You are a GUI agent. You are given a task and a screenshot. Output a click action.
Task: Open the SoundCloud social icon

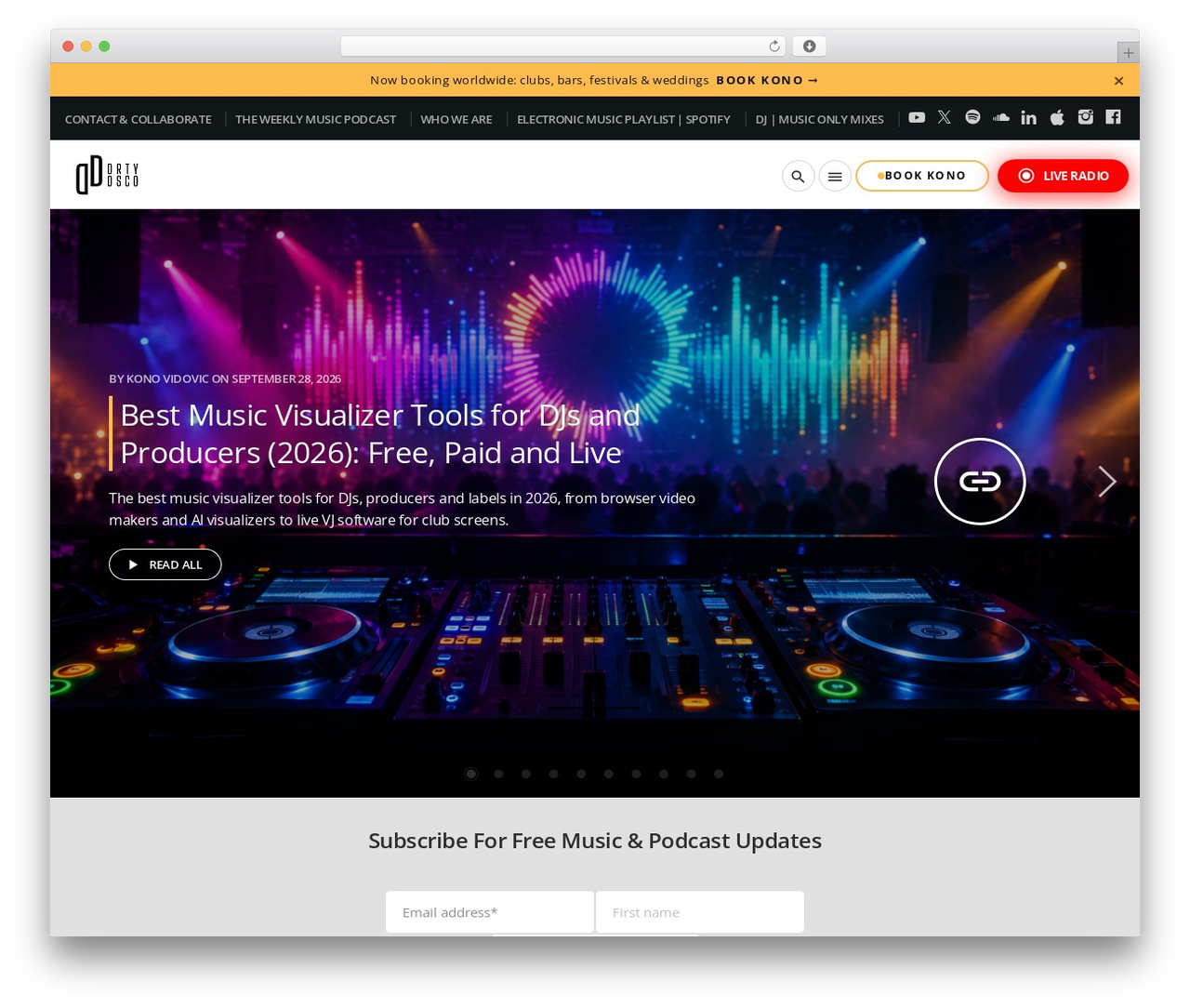tap(1000, 117)
